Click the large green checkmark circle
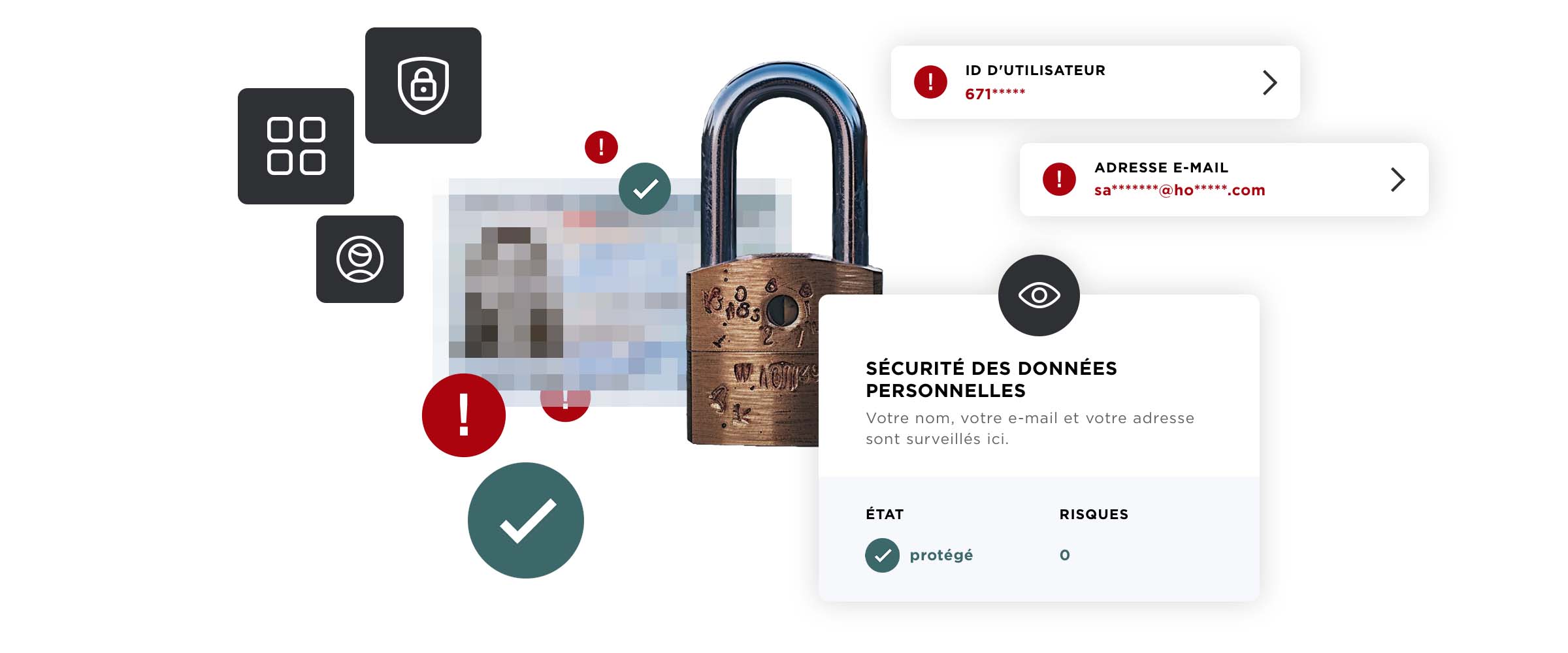The image size is (1568, 653). pyautogui.click(x=526, y=520)
